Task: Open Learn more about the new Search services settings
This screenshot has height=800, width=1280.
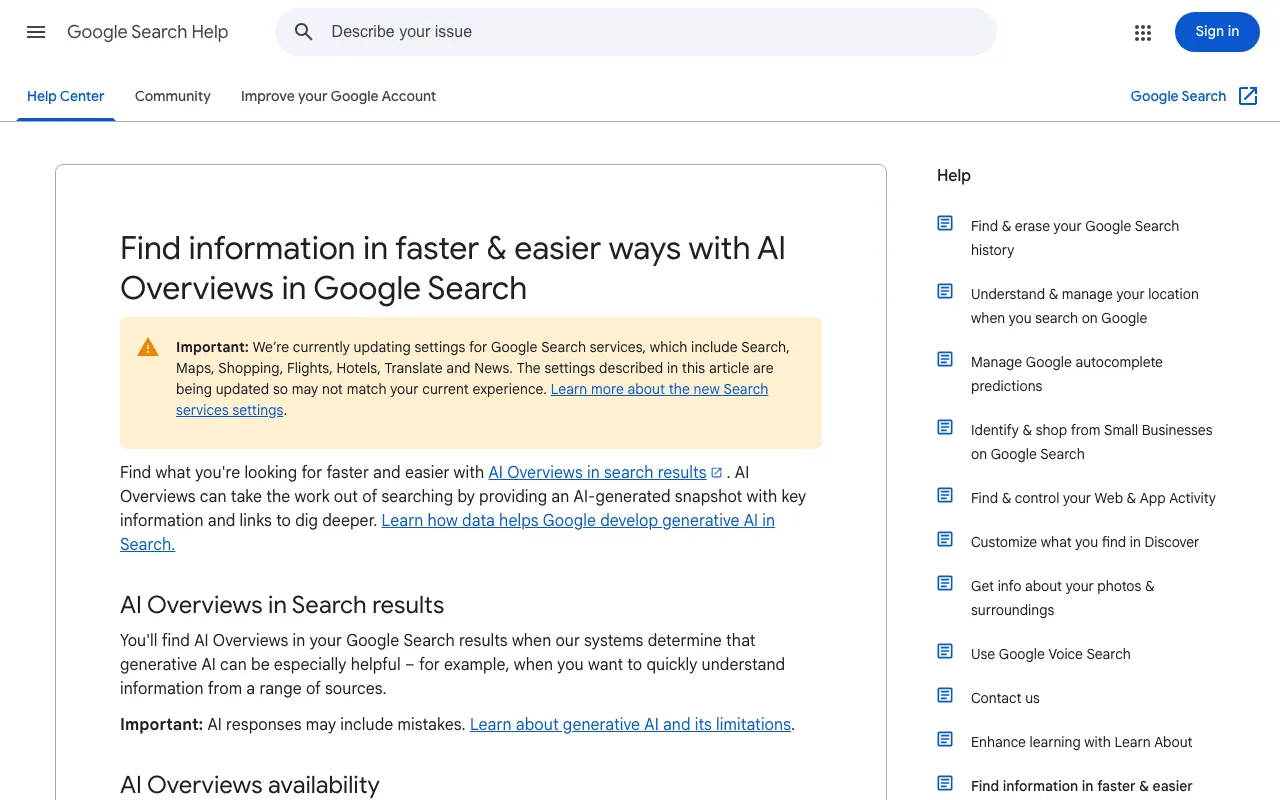Action: (x=472, y=399)
